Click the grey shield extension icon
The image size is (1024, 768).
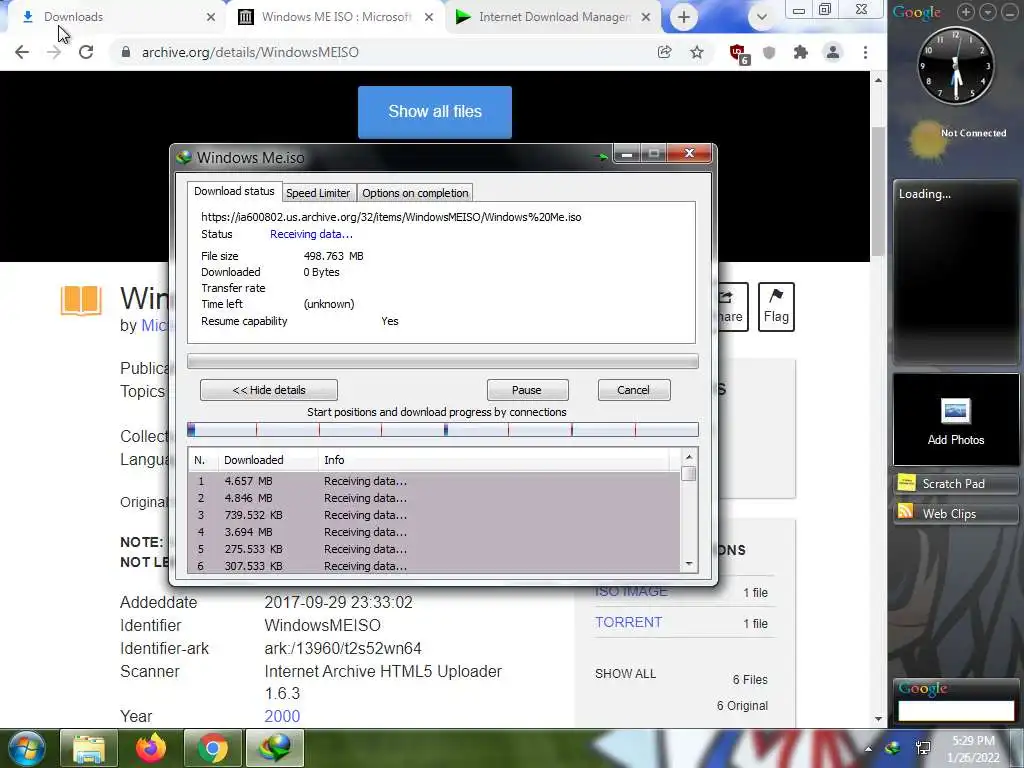click(x=769, y=52)
